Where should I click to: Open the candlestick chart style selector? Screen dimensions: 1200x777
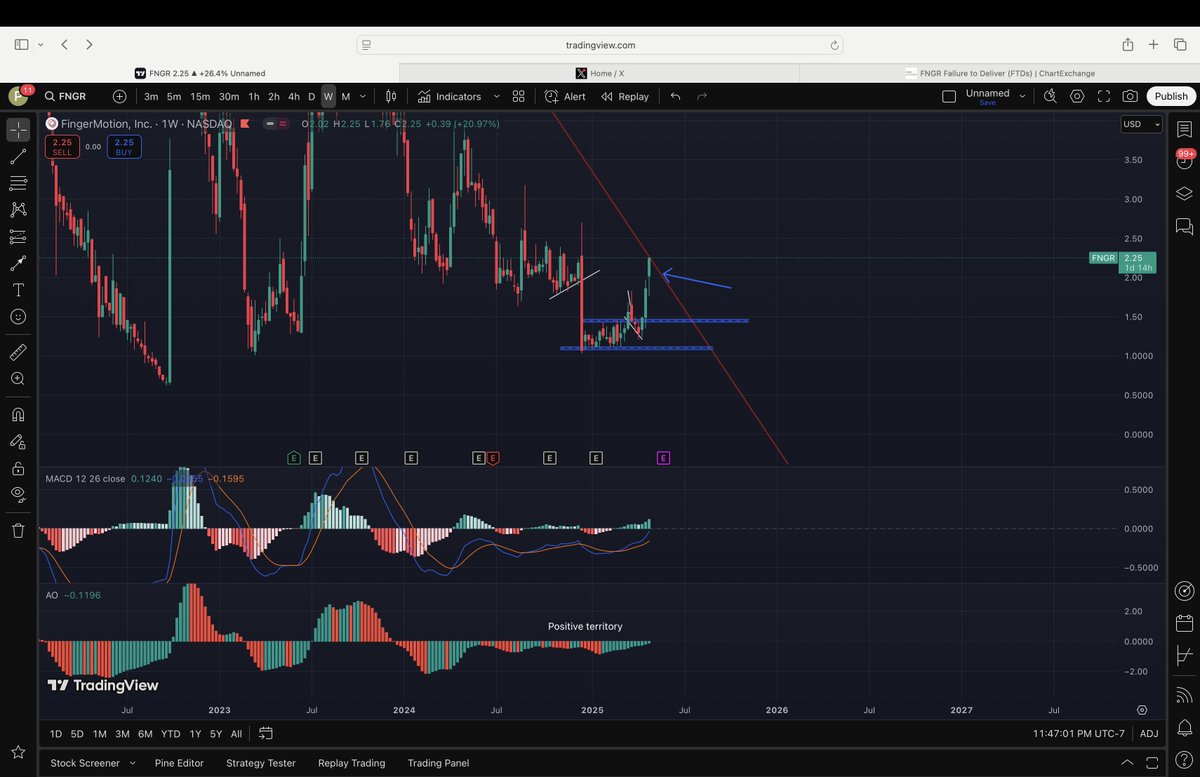click(x=392, y=97)
